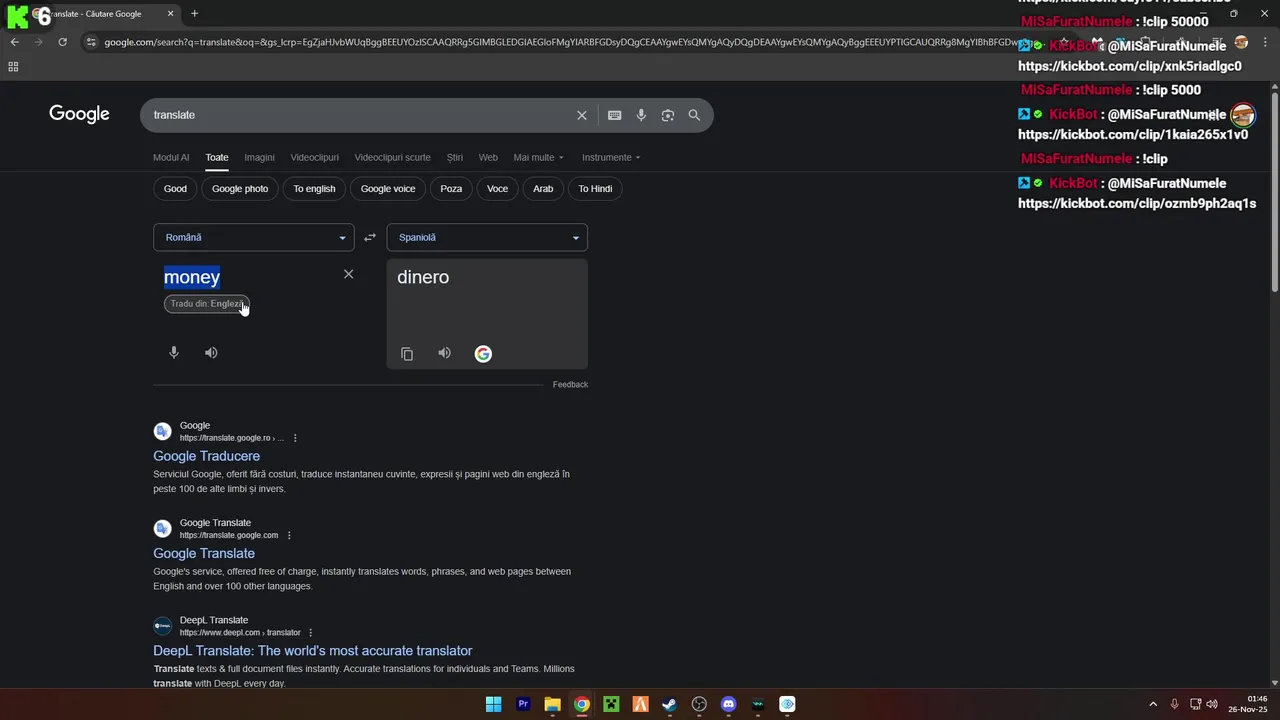Open kickbot clip link ozmb9ph2aq1s in chat
The image size is (1280, 720).
click(x=1137, y=203)
